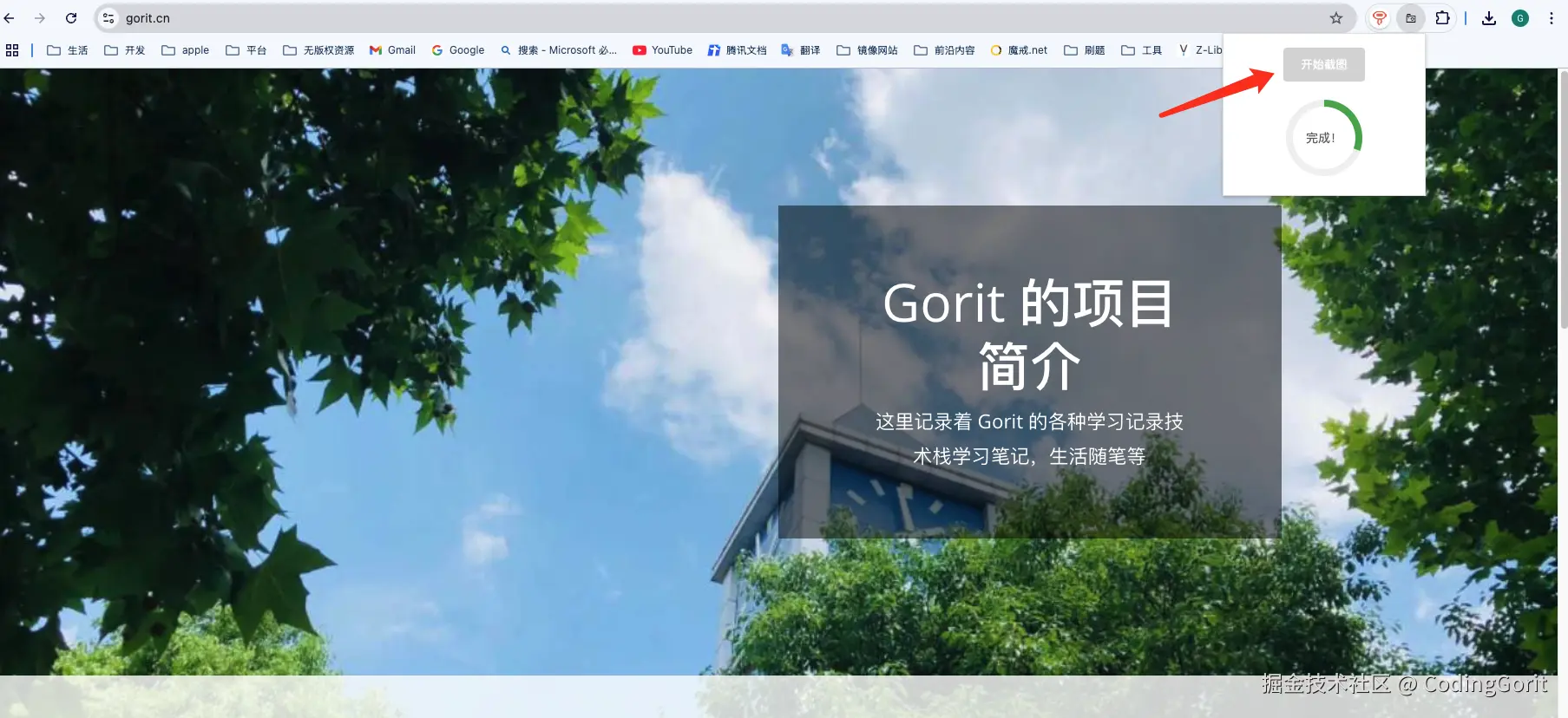Open the apps grid shortcut
Image resolution: width=1568 pixels, height=718 pixels.
tap(12, 50)
